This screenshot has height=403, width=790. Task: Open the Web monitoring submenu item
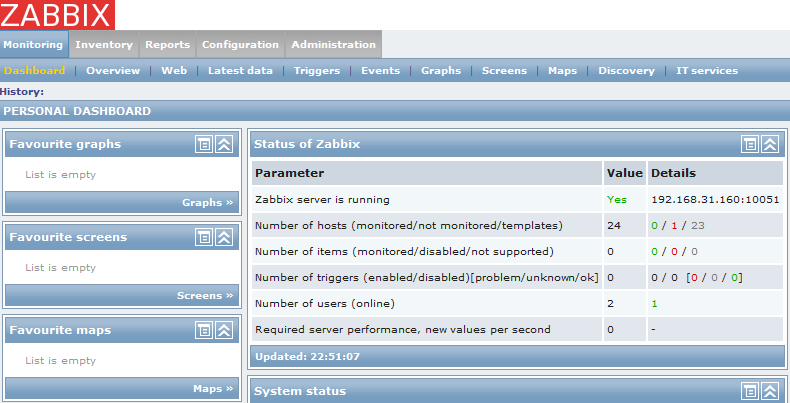(174, 71)
